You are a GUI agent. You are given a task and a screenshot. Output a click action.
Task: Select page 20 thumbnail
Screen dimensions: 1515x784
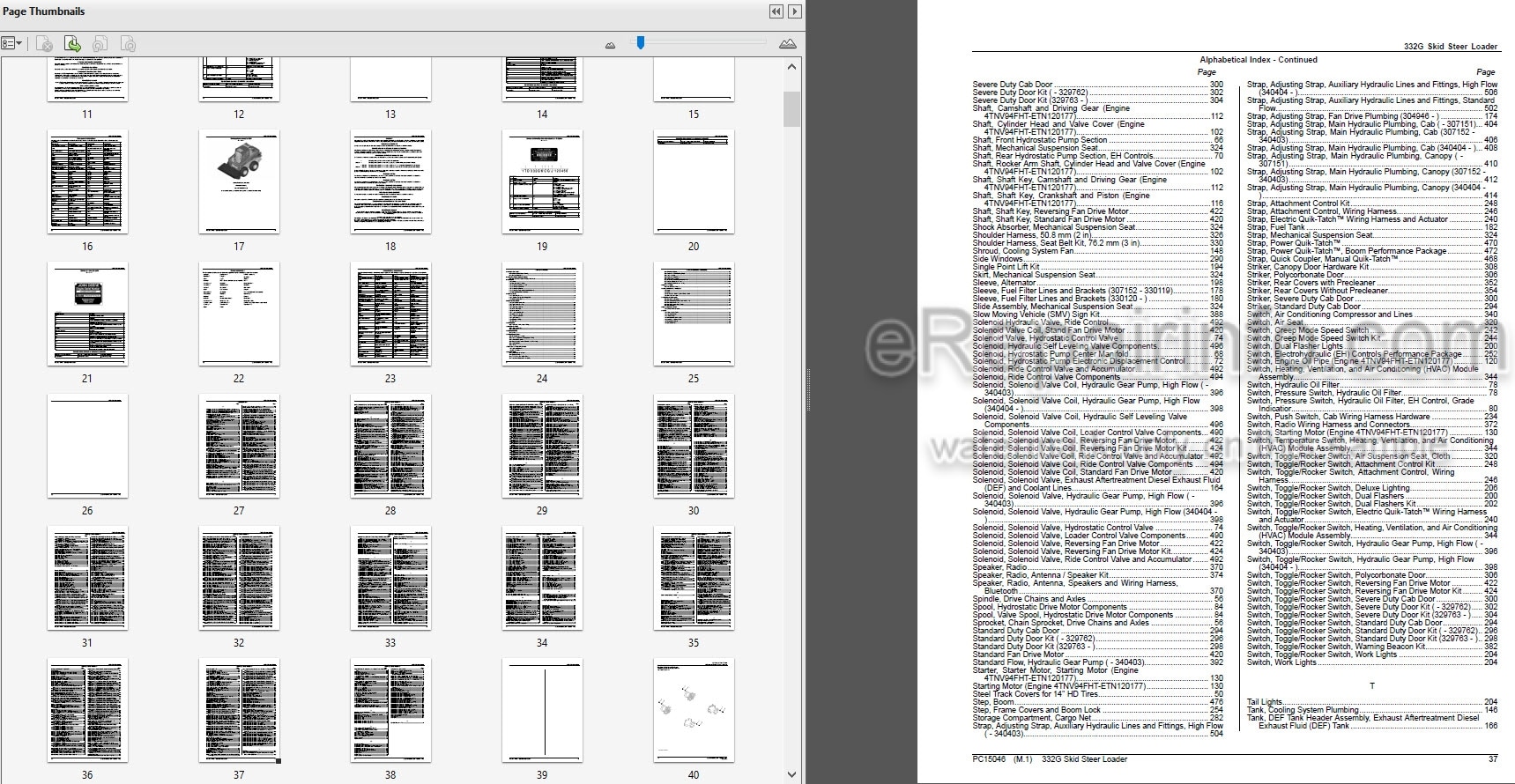(x=694, y=182)
